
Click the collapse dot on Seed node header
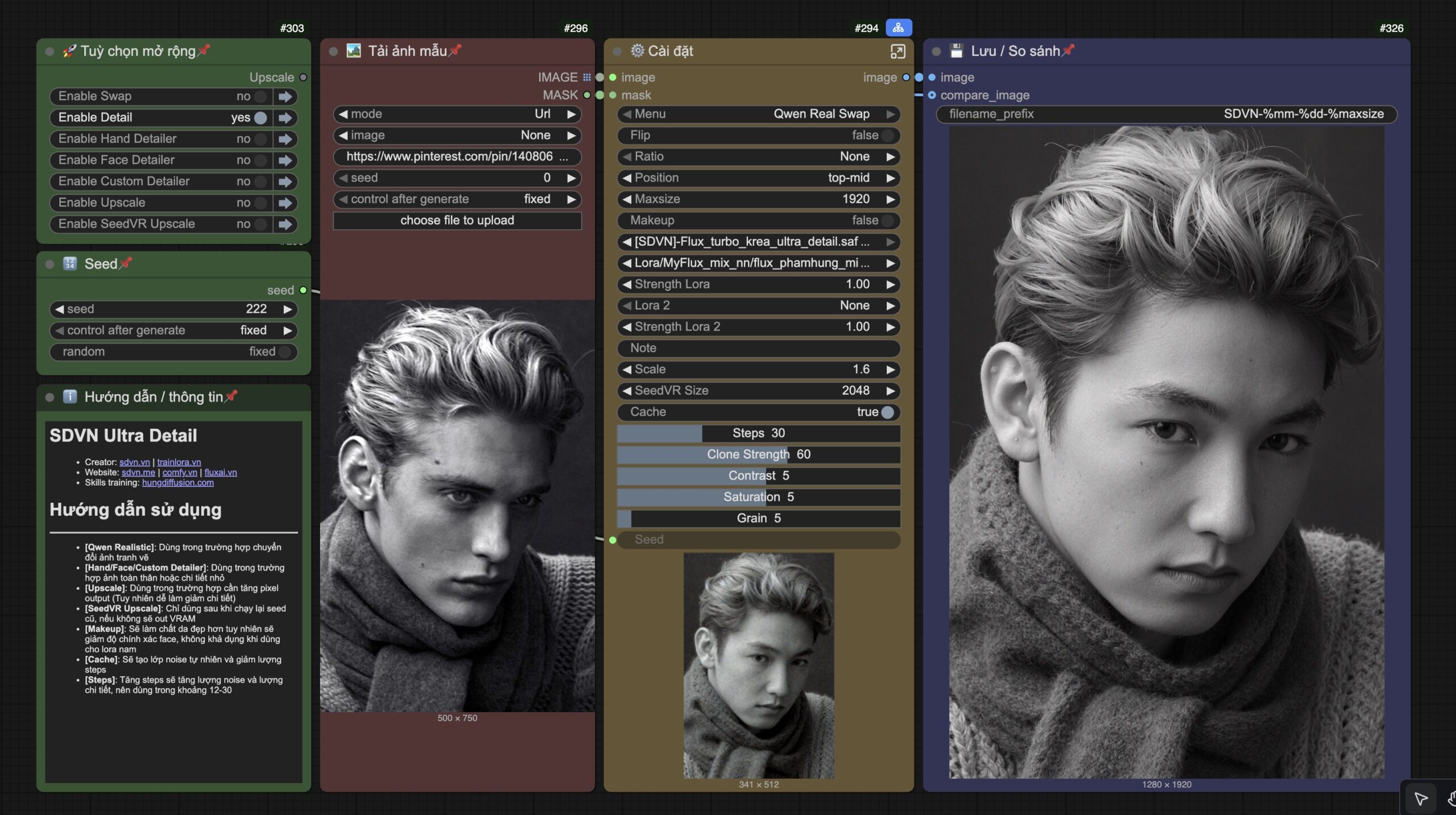(49, 264)
